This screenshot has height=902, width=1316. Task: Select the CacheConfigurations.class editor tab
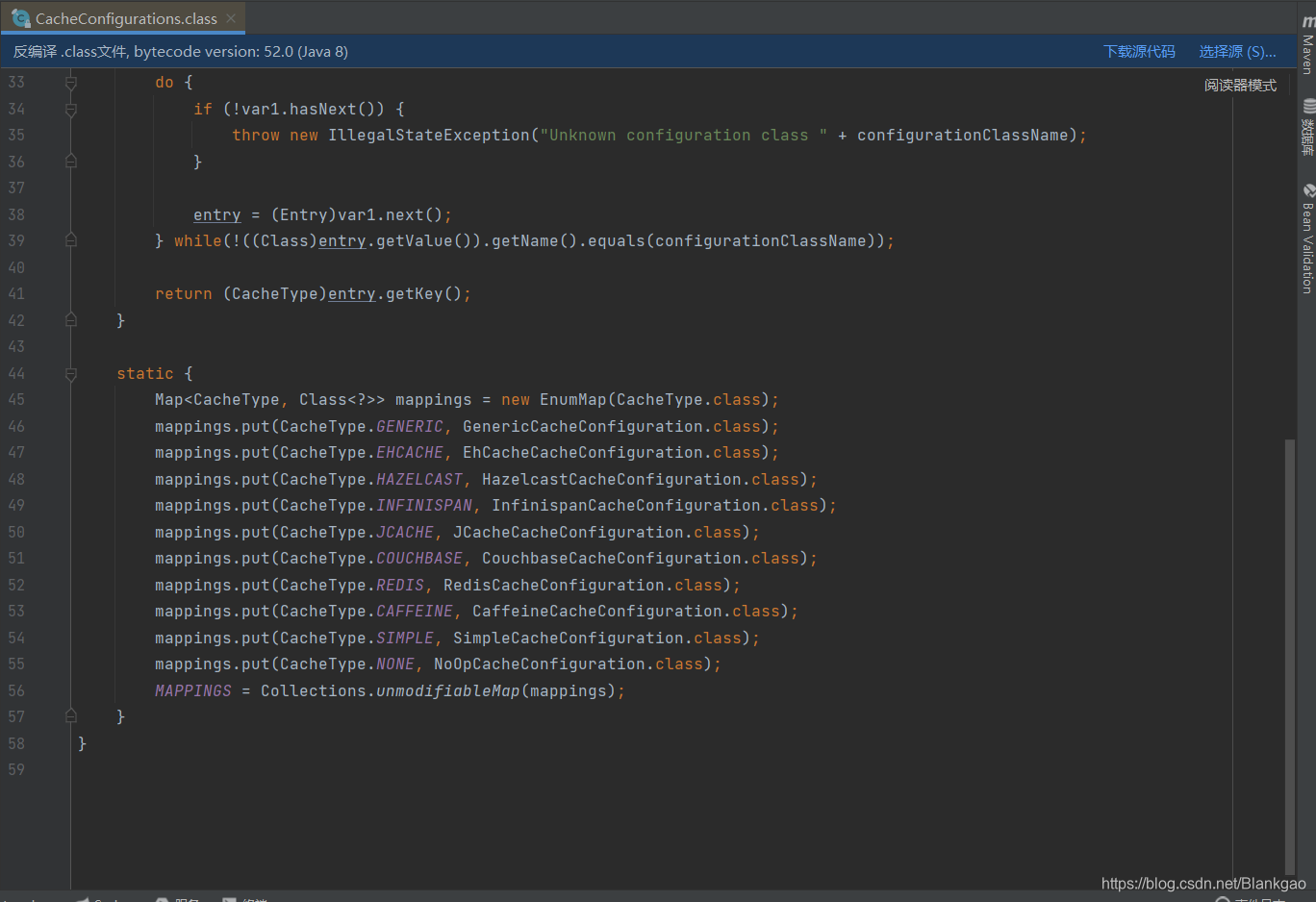(x=123, y=18)
